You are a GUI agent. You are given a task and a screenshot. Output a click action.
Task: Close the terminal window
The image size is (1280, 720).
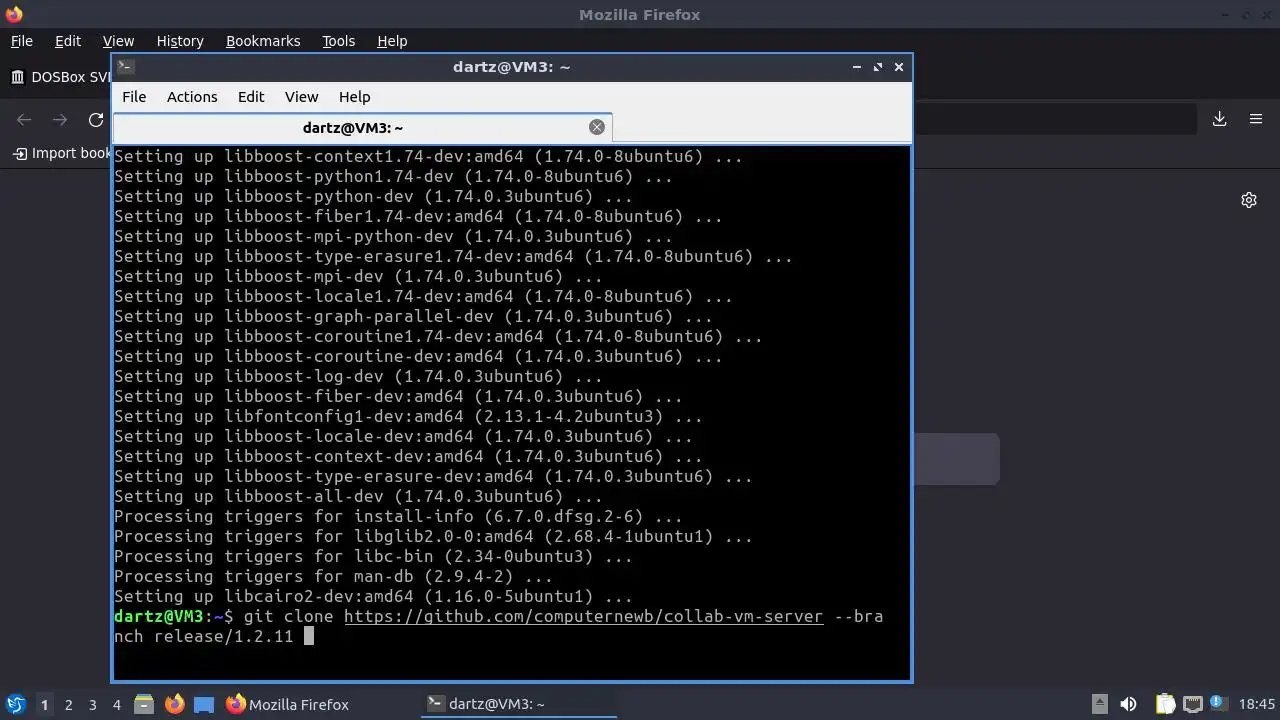tap(899, 67)
